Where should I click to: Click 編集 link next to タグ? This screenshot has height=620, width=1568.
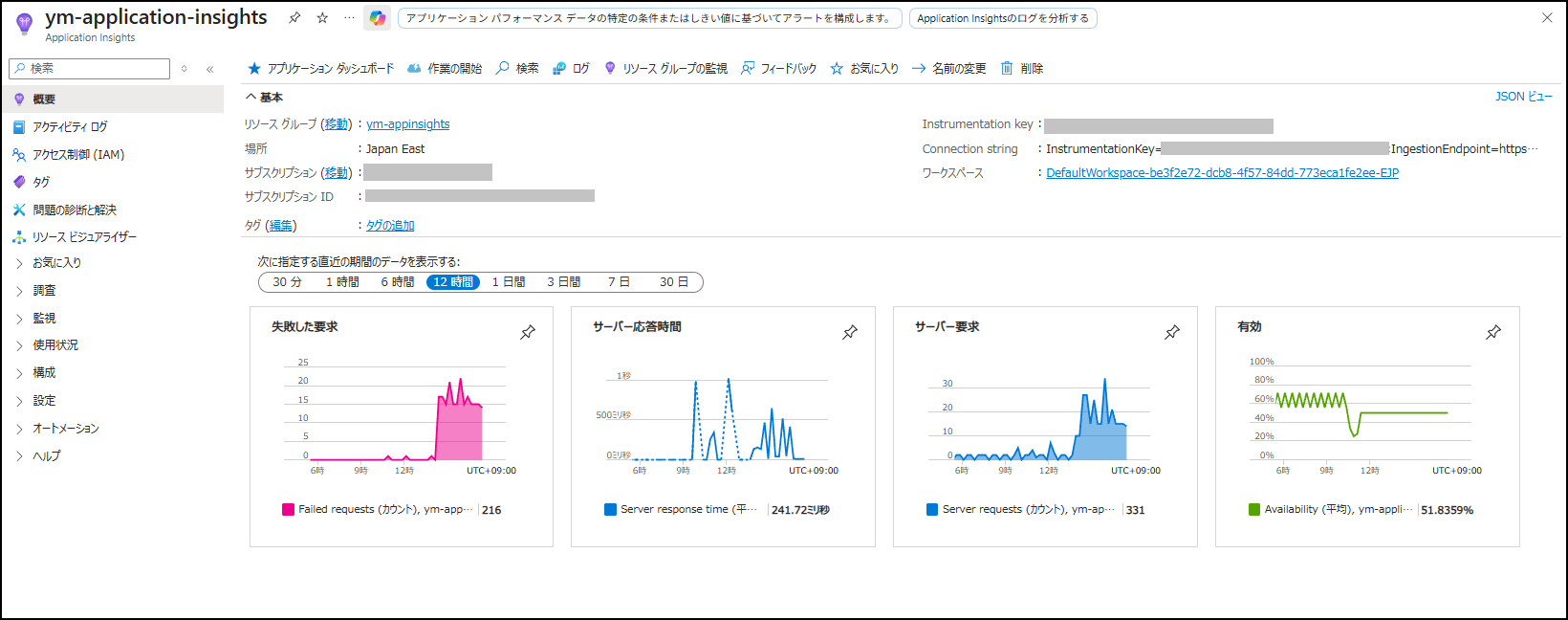point(281,226)
